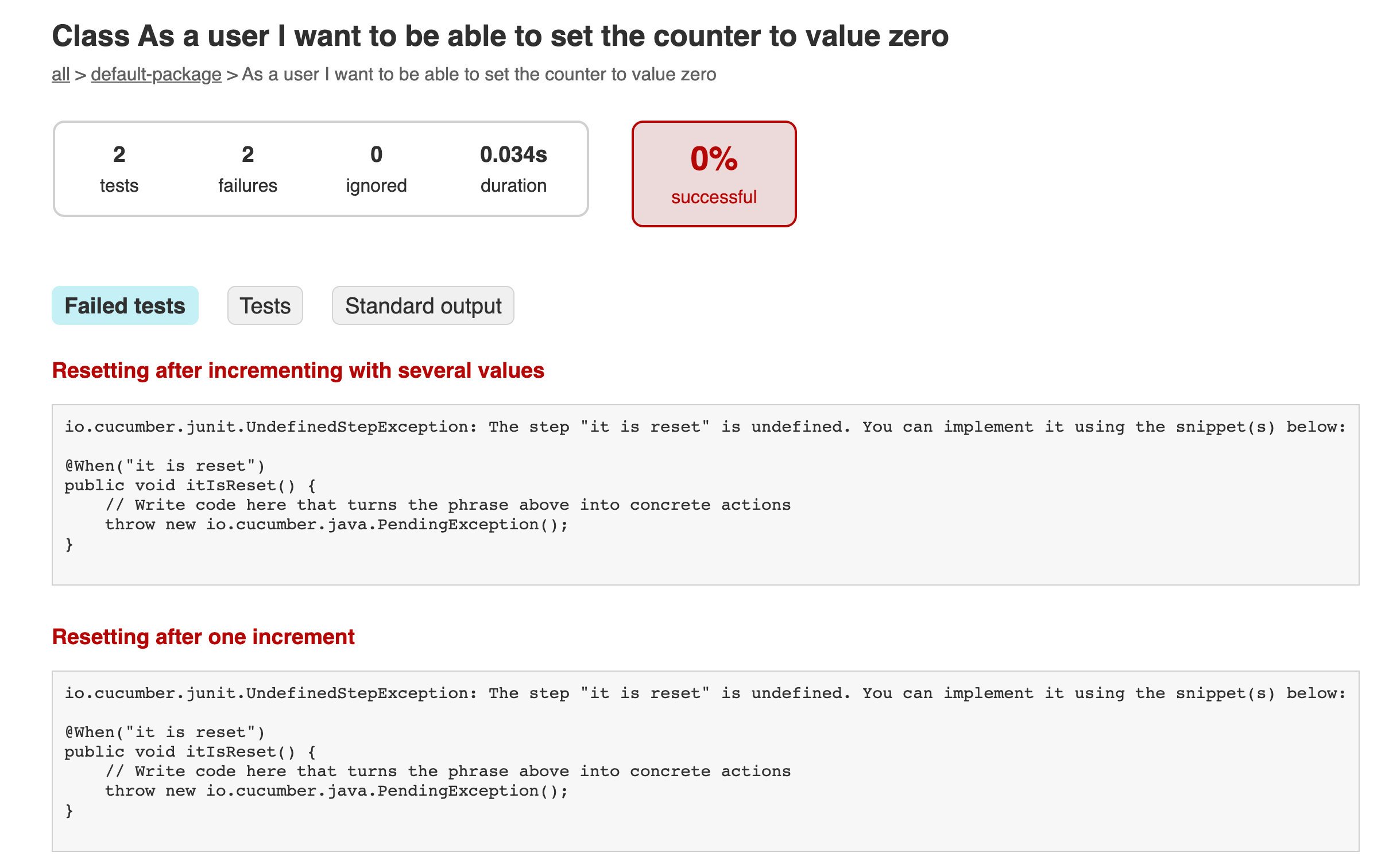
Task: Click the 2 tests counter
Action: tap(119, 169)
